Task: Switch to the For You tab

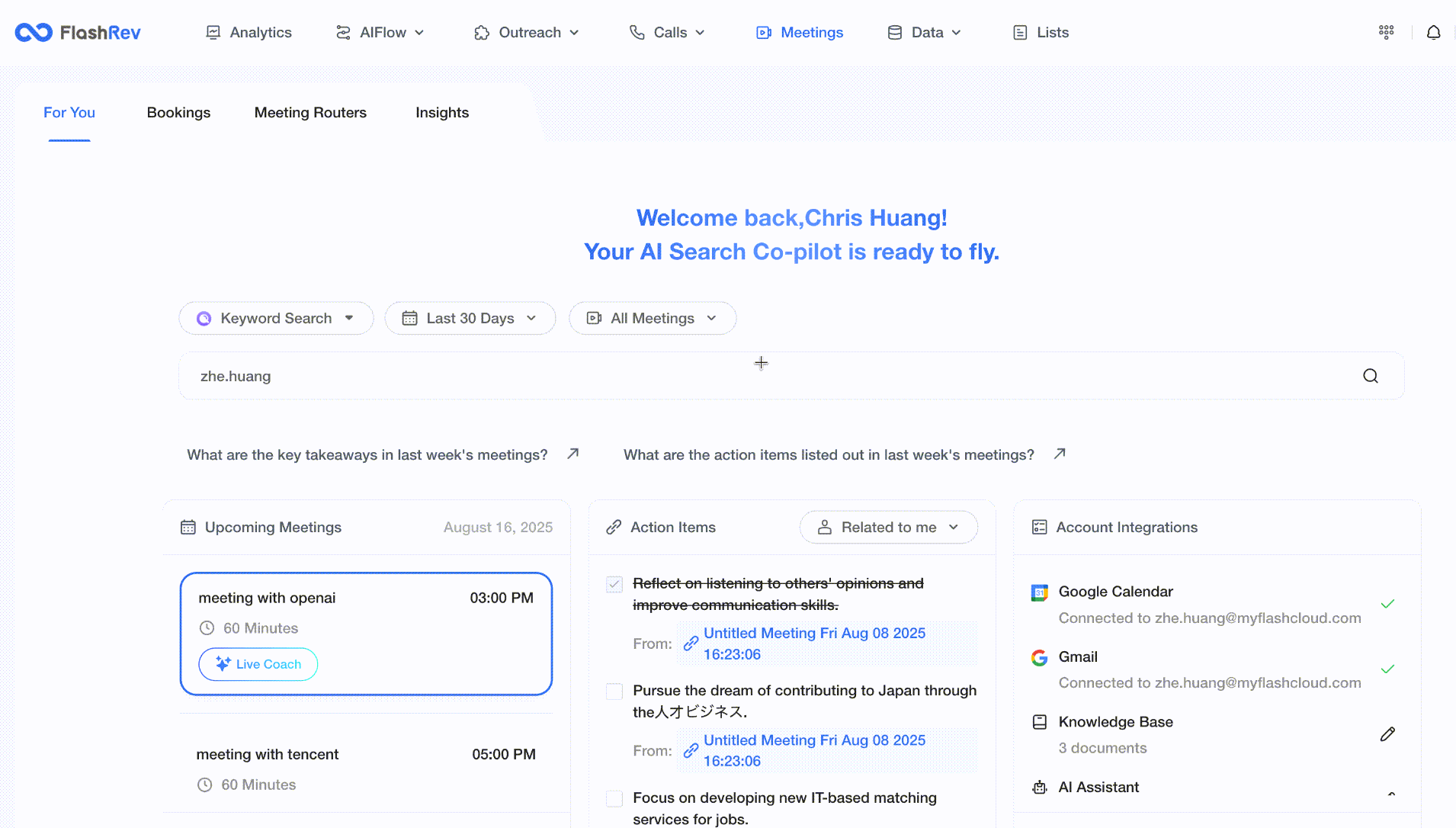Action: [69, 113]
